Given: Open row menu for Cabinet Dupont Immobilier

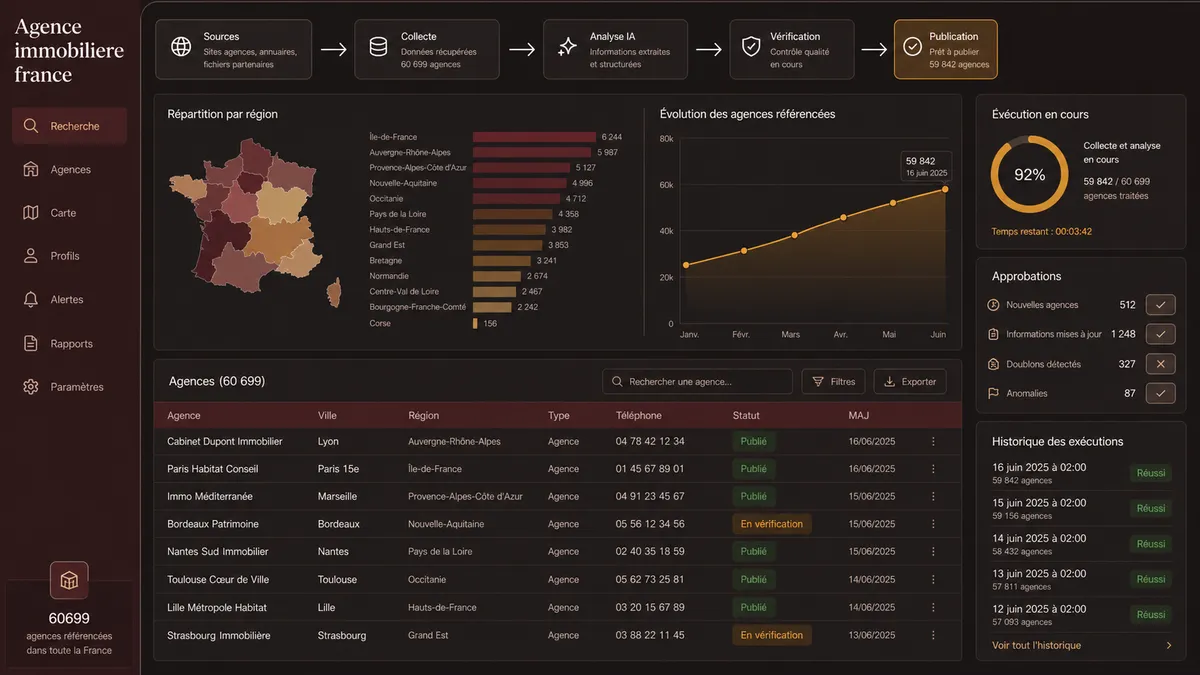Looking at the screenshot, I should point(933,441).
